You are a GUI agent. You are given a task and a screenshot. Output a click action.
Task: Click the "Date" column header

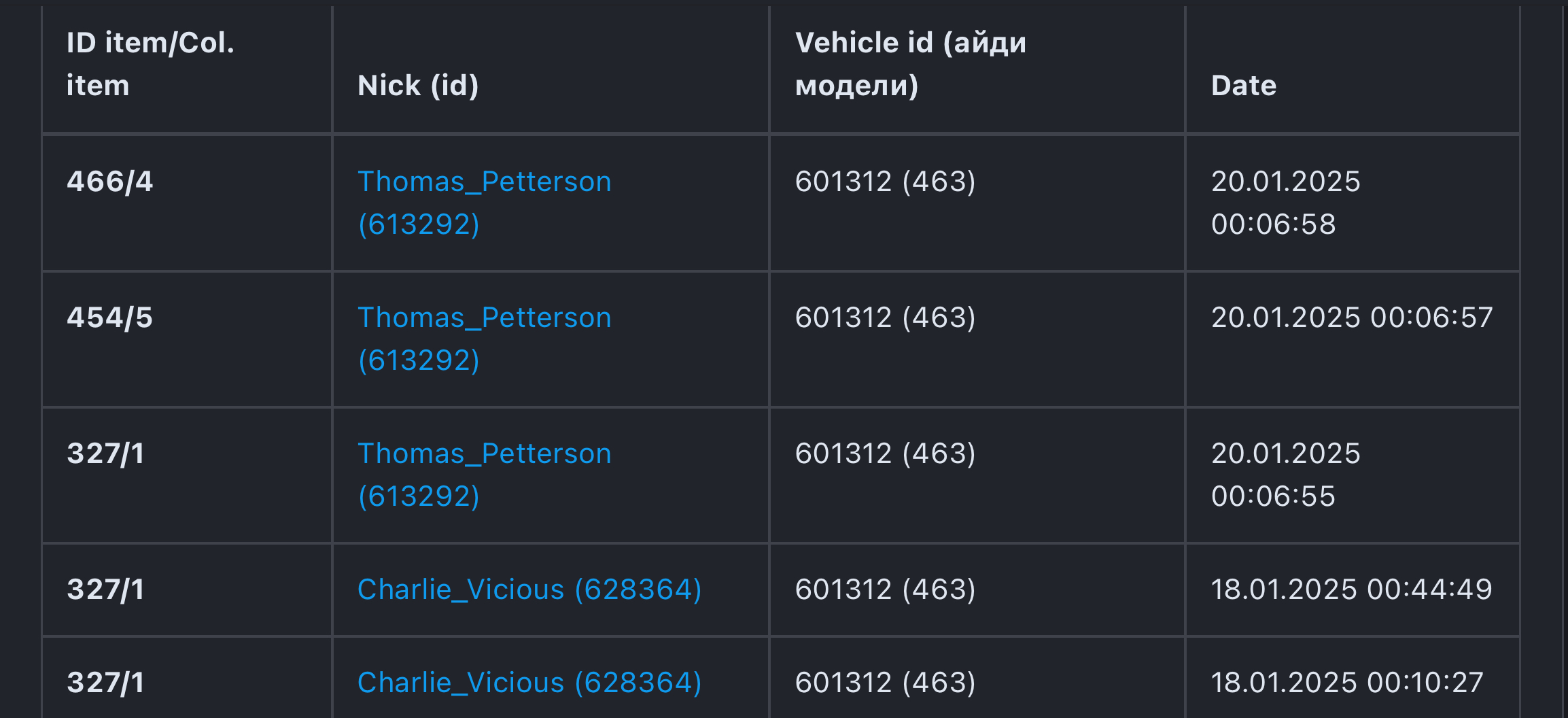coord(1243,86)
